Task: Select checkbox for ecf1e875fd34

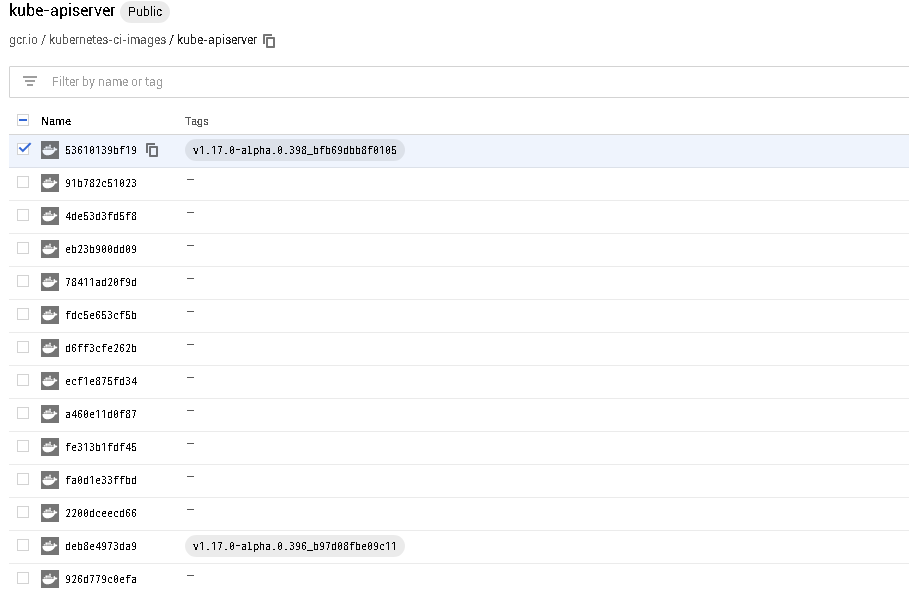Action: (23, 380)
